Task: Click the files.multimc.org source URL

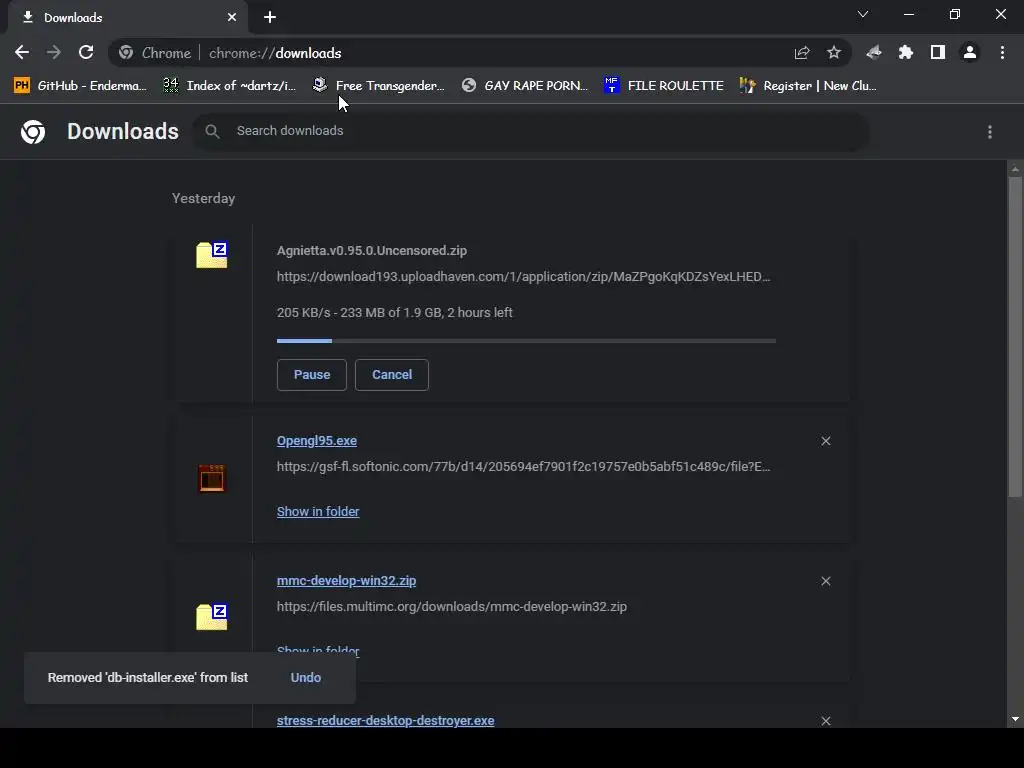Action: (452, 607)
